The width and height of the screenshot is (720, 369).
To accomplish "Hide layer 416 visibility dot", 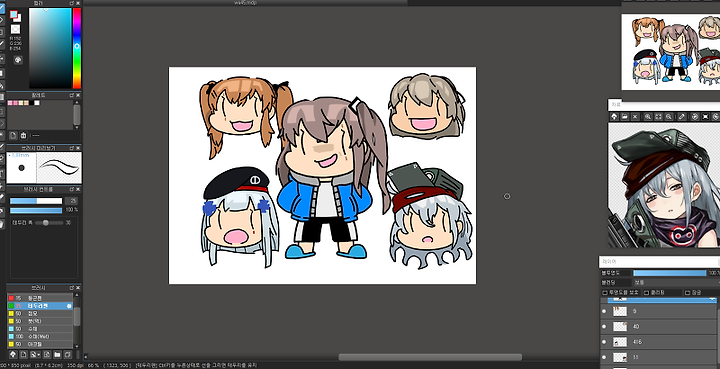I will coord(604,342).
